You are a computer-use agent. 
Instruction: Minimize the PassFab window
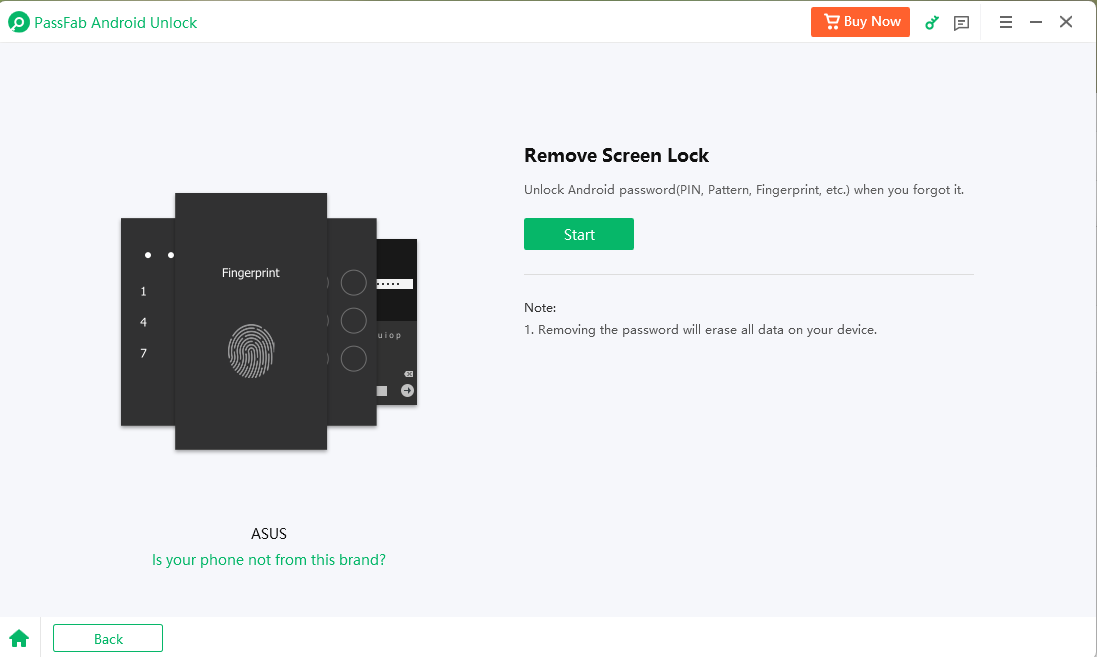coord(1036,22)
